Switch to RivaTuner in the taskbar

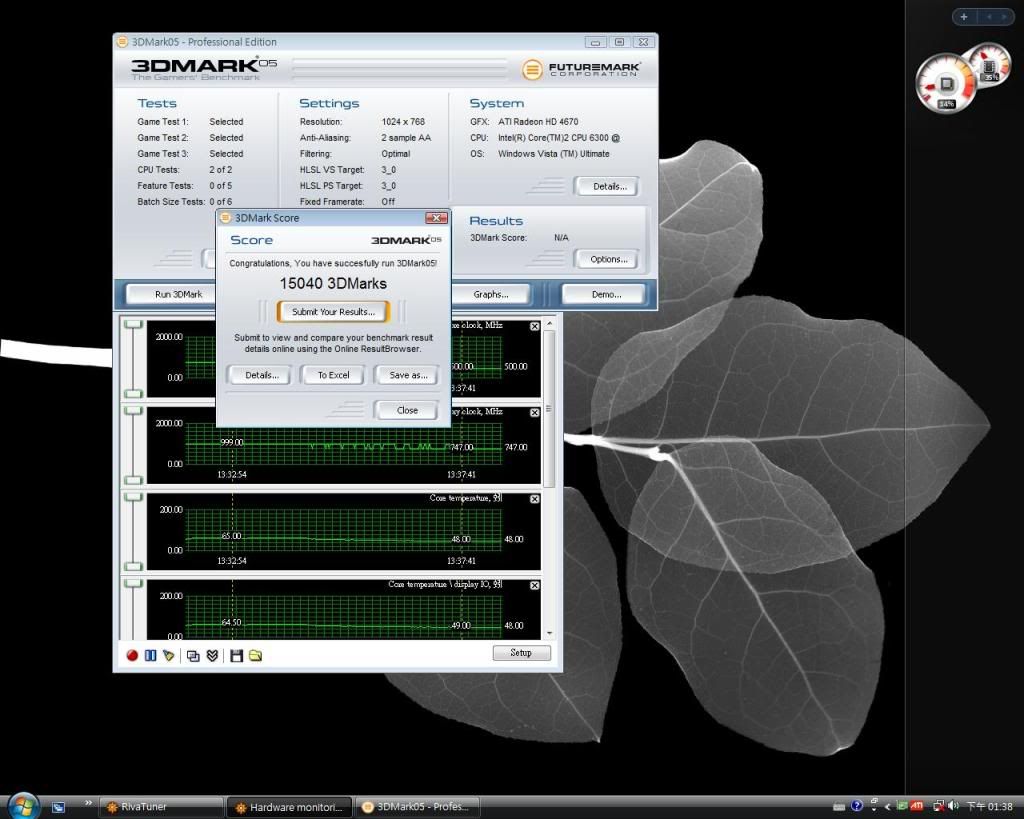[163, 807]
